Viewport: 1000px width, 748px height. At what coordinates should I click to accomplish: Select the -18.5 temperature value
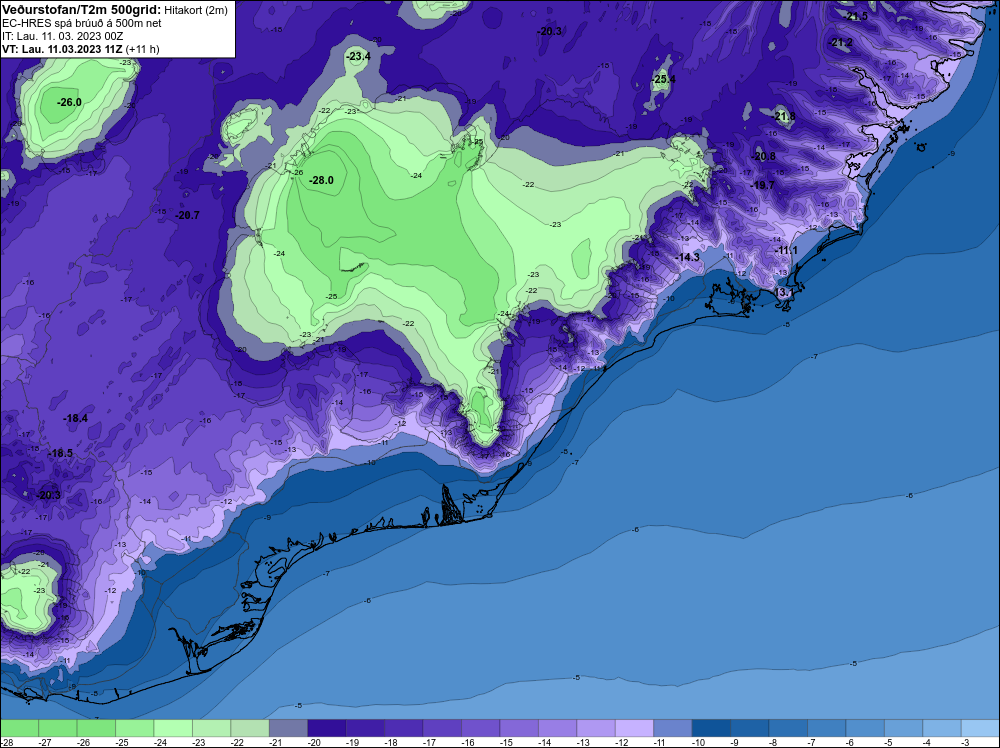pyautogui.click(x=60, y=453)
